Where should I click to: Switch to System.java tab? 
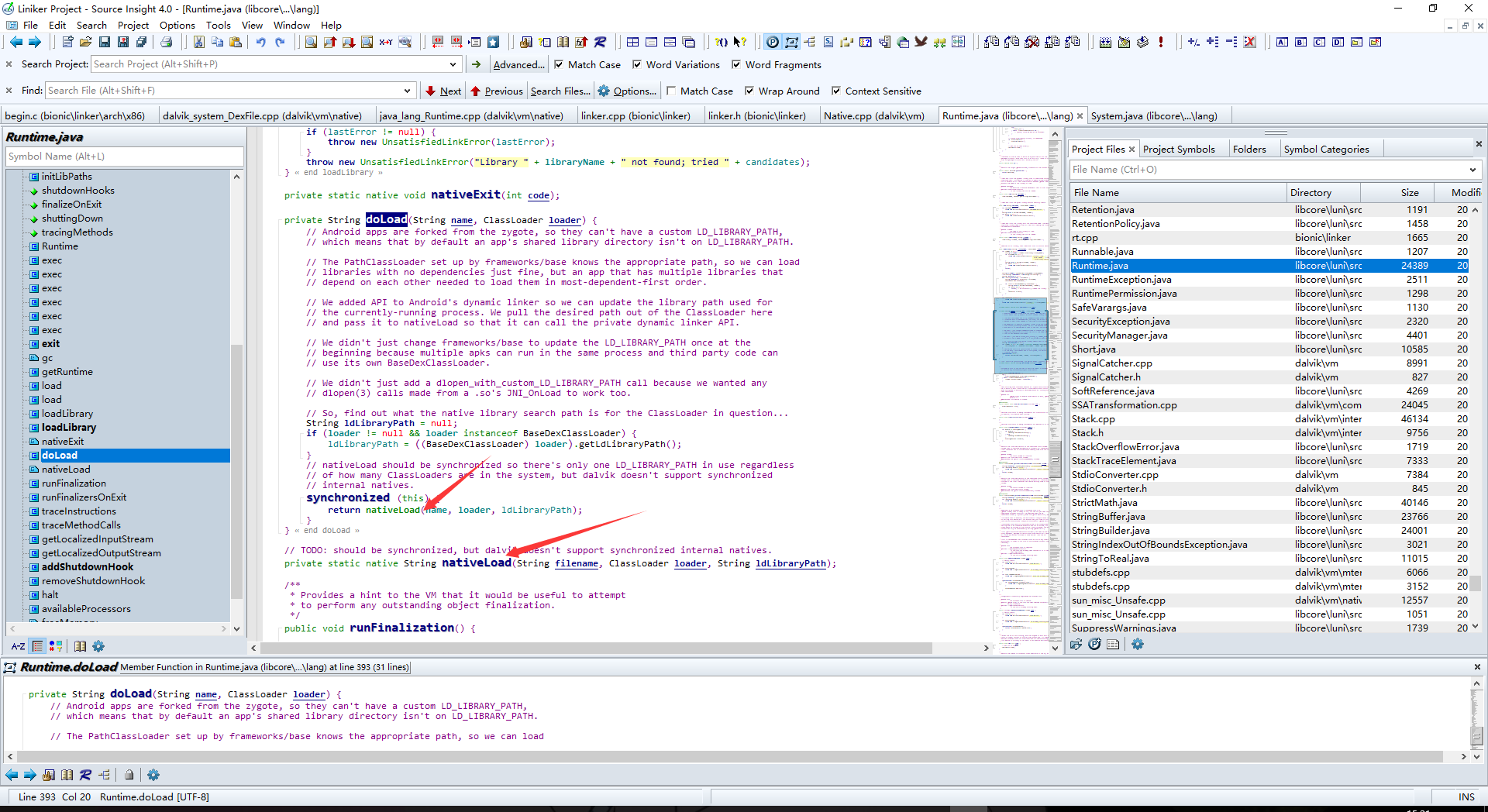[x=1154, y=115]
